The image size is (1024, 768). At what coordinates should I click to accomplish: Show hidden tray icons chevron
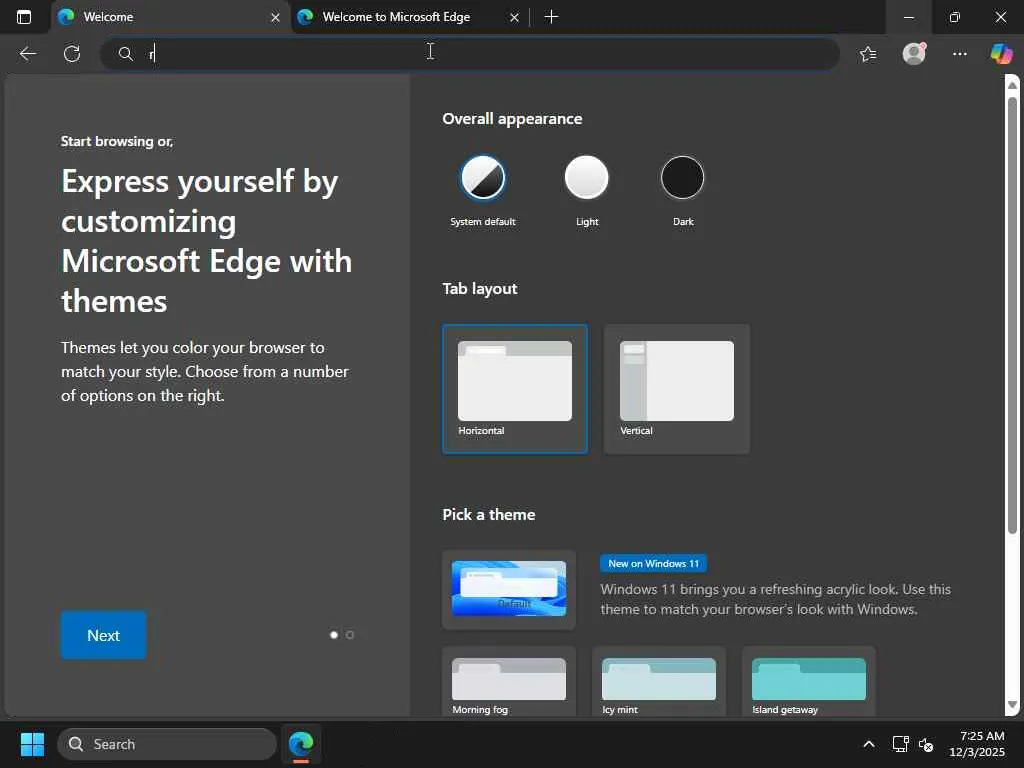(869, 744)
